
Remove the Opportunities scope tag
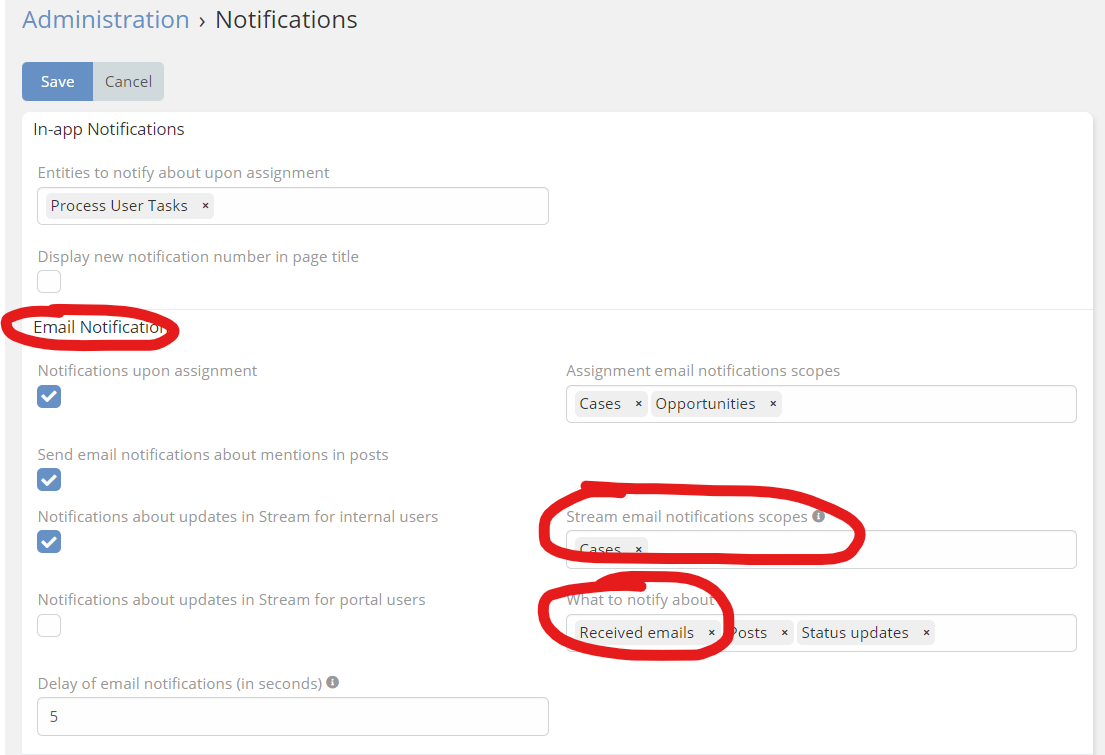pos(773,404)
